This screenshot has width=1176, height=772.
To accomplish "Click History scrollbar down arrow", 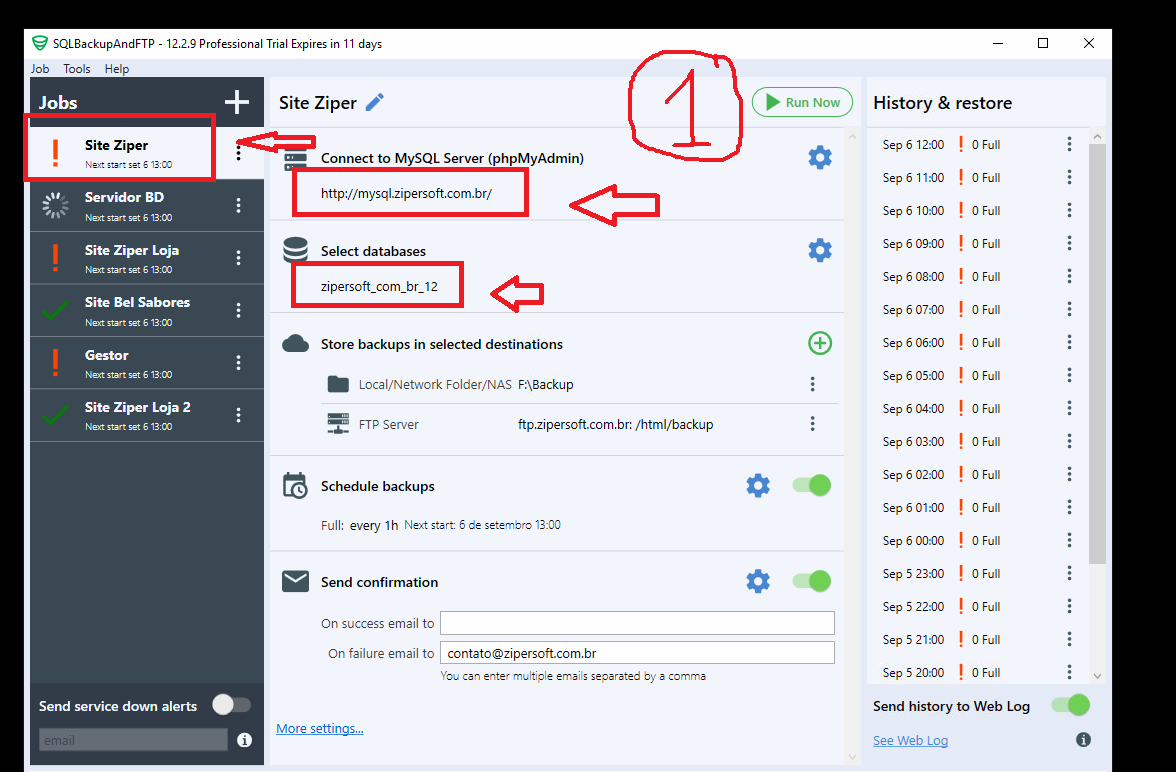I will click(1097, 675).
